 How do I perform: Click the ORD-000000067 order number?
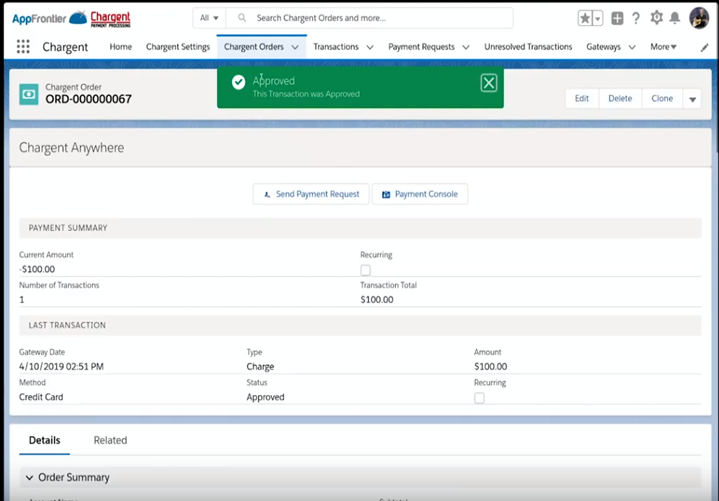point(88,99)
